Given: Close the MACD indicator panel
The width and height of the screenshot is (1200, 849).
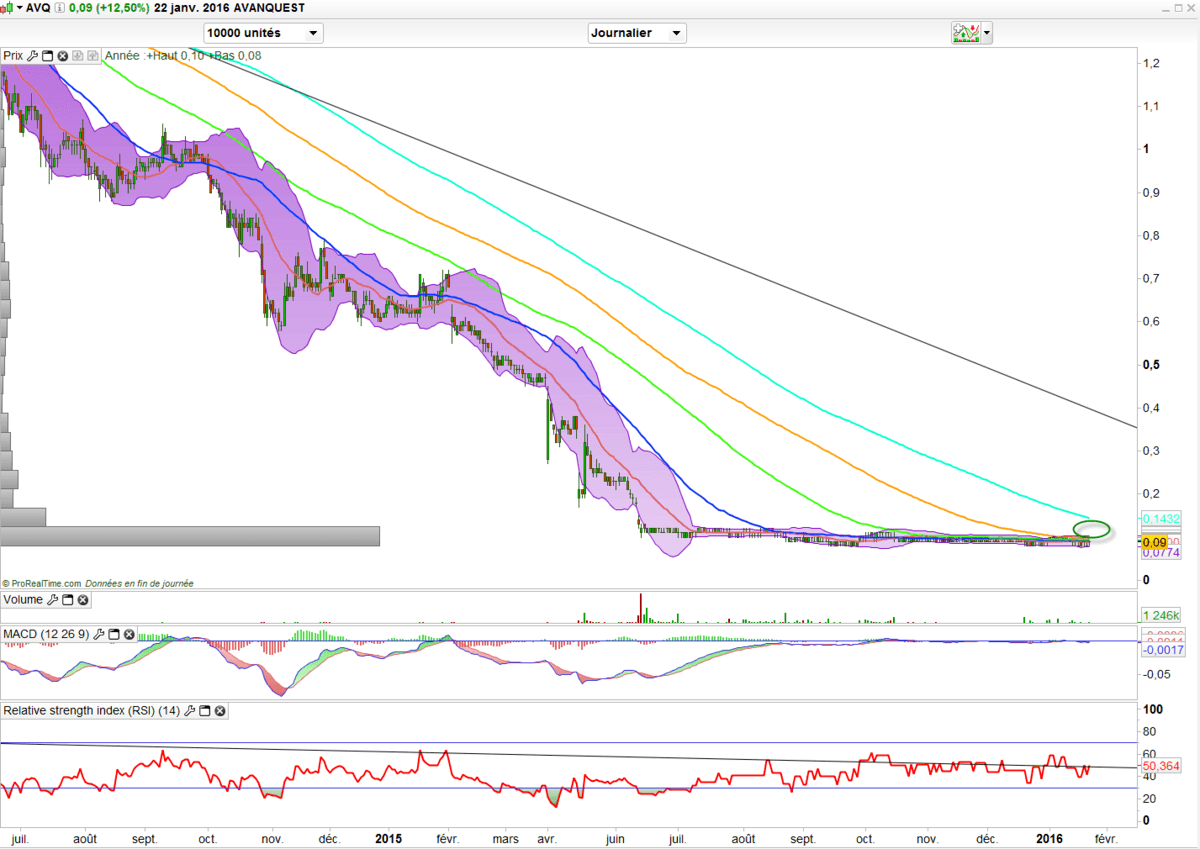Looking at the screenshot, I should [129, 634].
